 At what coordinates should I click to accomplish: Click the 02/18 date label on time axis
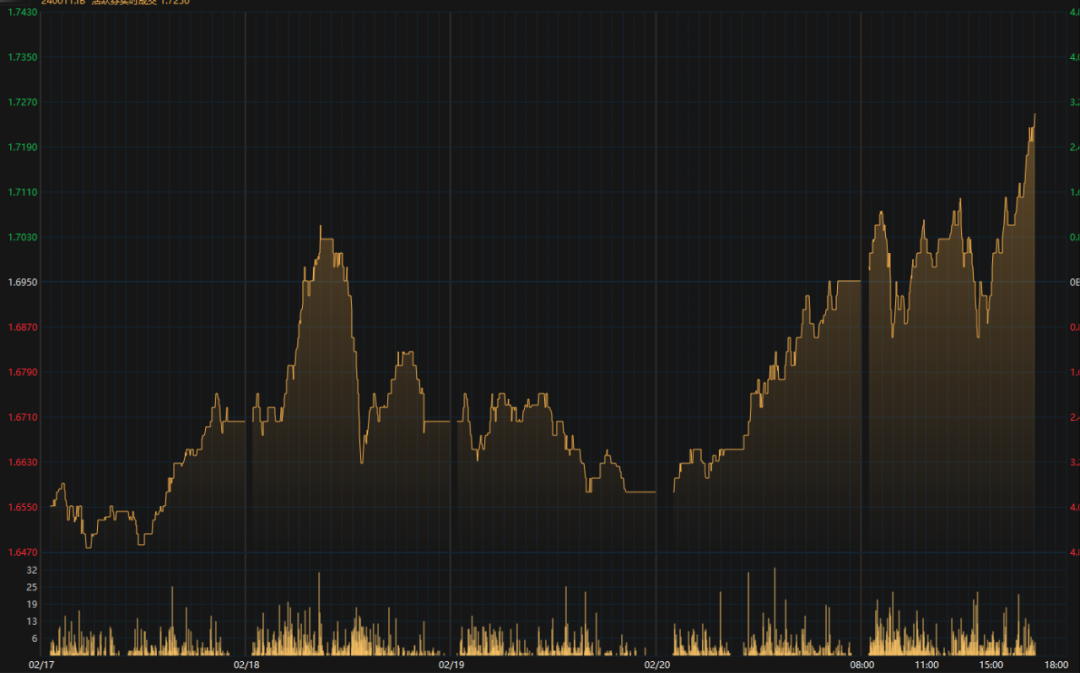click(246, 665)
